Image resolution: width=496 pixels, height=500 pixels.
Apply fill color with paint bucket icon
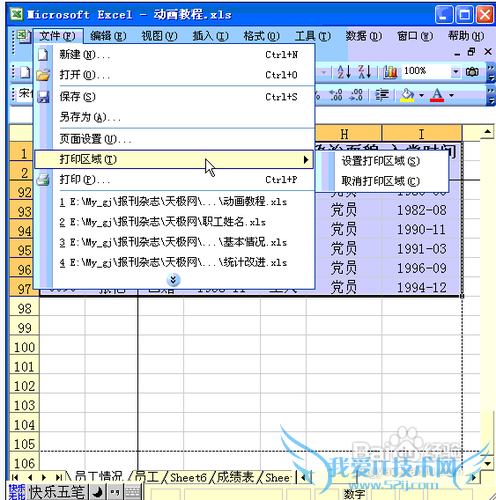point(407,95)
